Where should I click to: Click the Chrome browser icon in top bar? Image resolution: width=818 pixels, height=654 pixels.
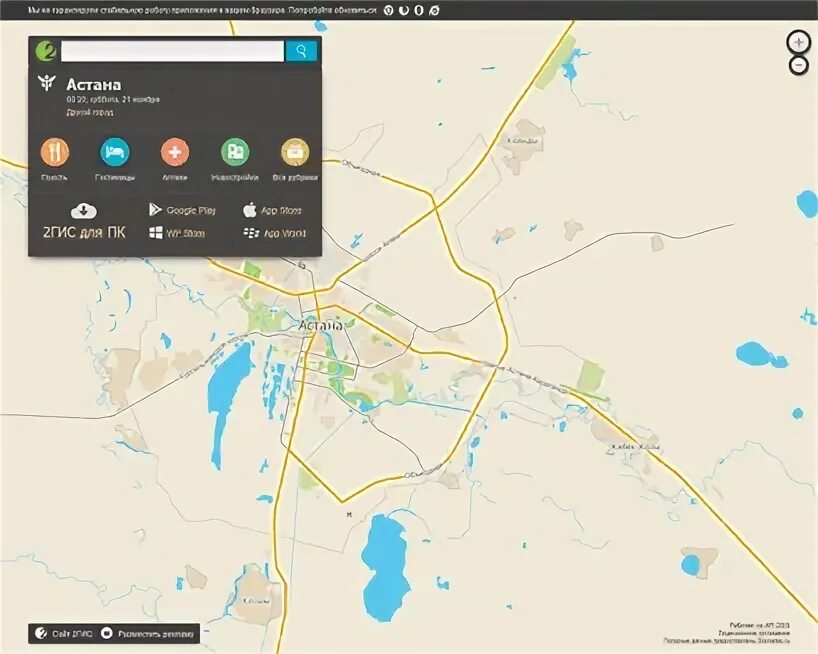[388, 10]
